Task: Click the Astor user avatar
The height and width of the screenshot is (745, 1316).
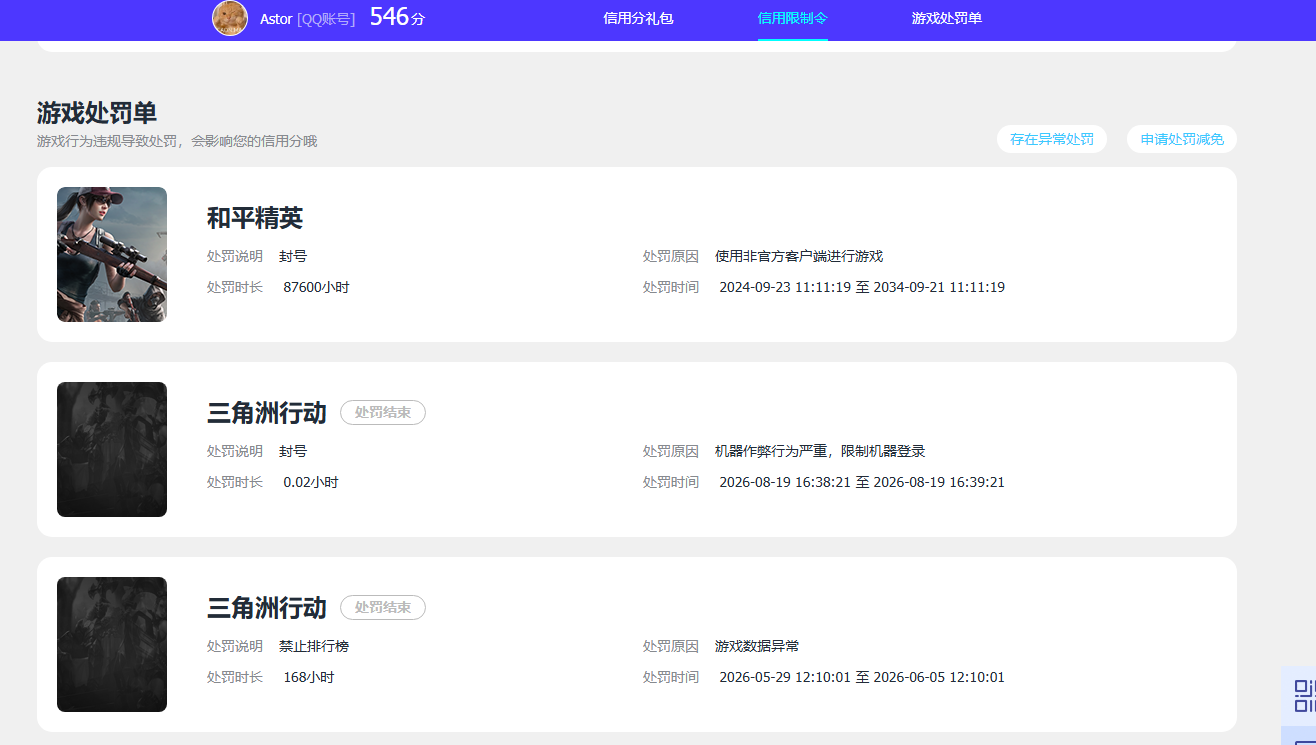Action: tap(230, 18)
